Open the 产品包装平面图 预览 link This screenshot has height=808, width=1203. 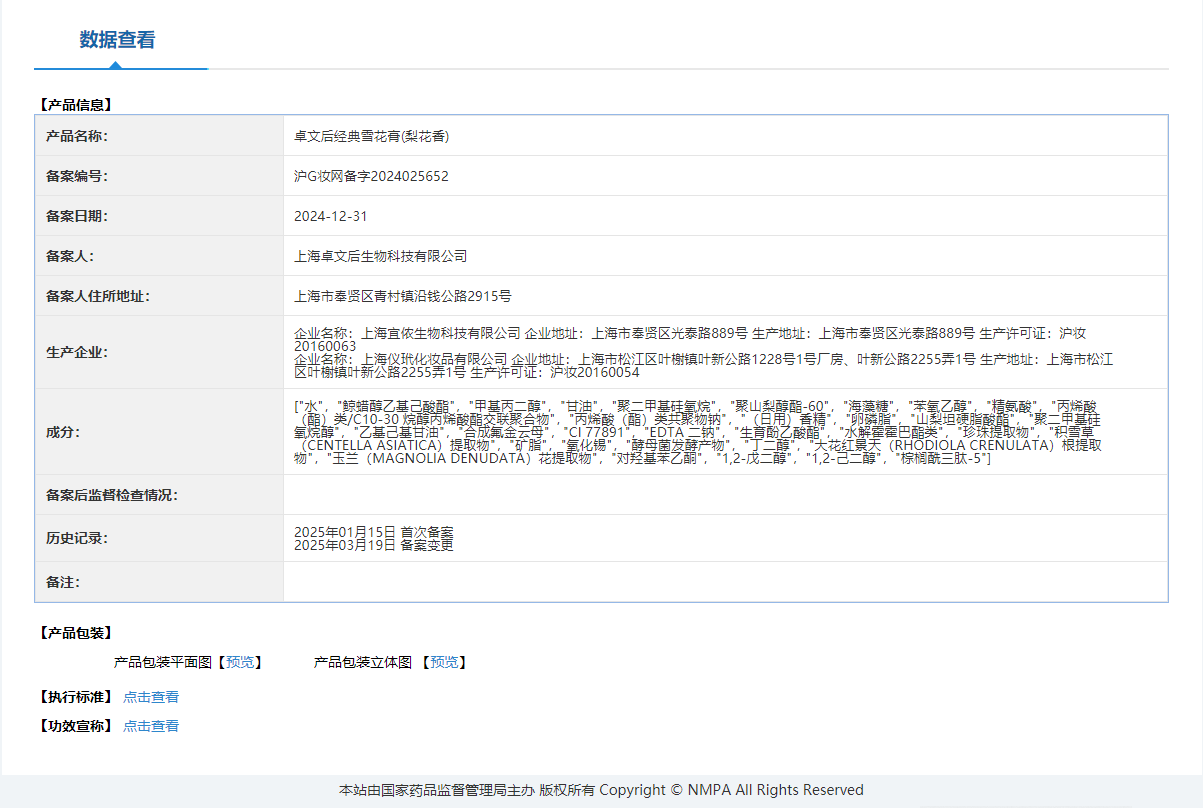(x=241, y=662)
